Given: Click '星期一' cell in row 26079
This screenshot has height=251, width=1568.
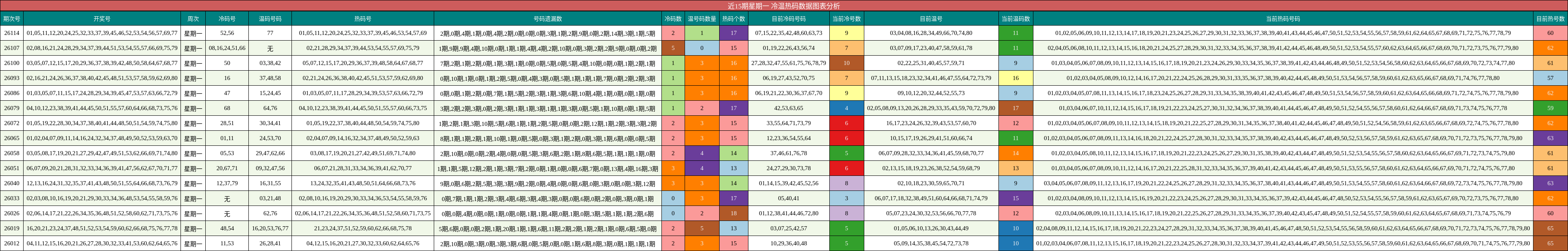Looking at the screenshot, I should pyautogui.click(x=193, y=108).
